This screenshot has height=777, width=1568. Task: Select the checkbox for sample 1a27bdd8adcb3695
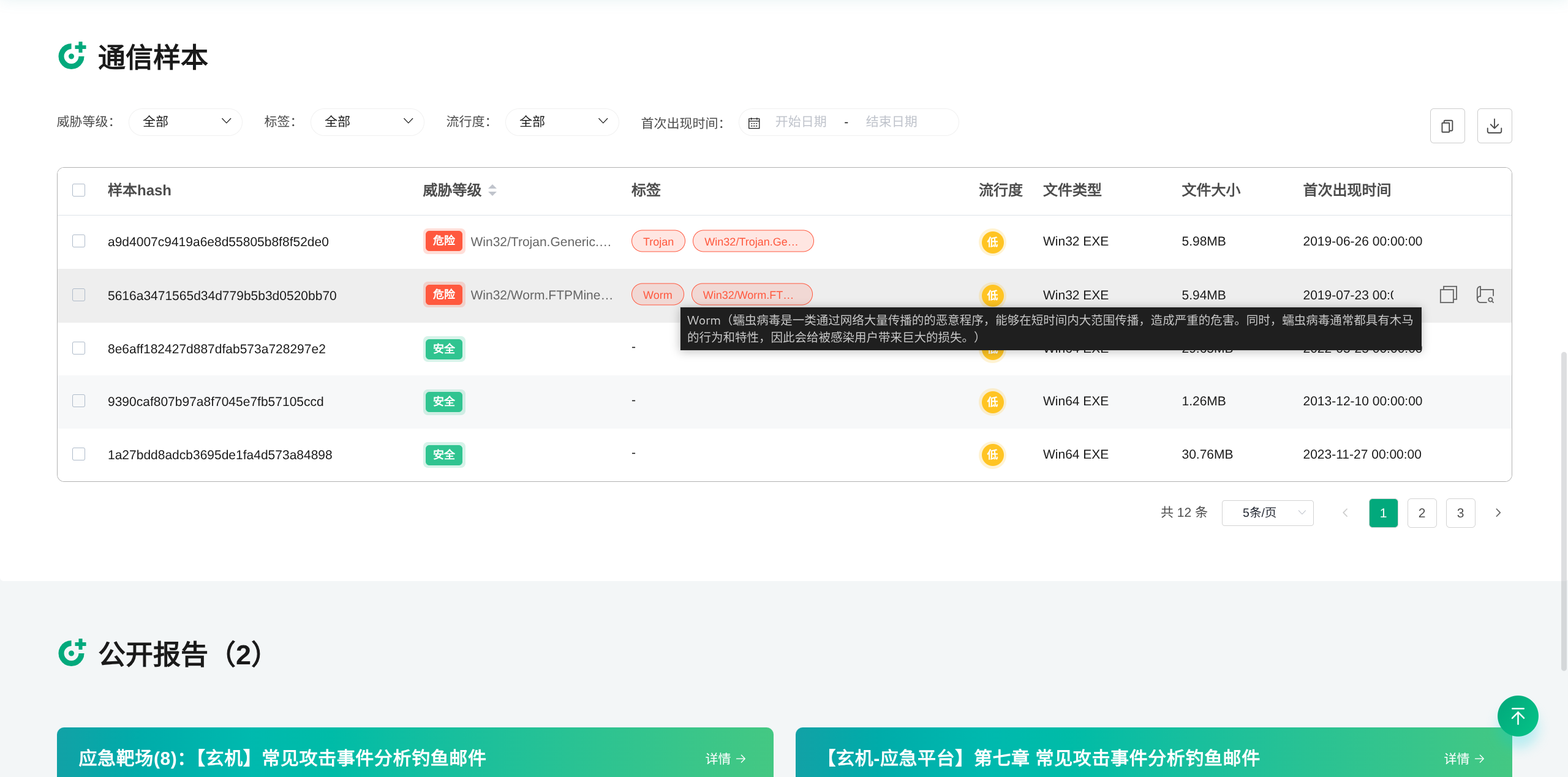[79, 454]
